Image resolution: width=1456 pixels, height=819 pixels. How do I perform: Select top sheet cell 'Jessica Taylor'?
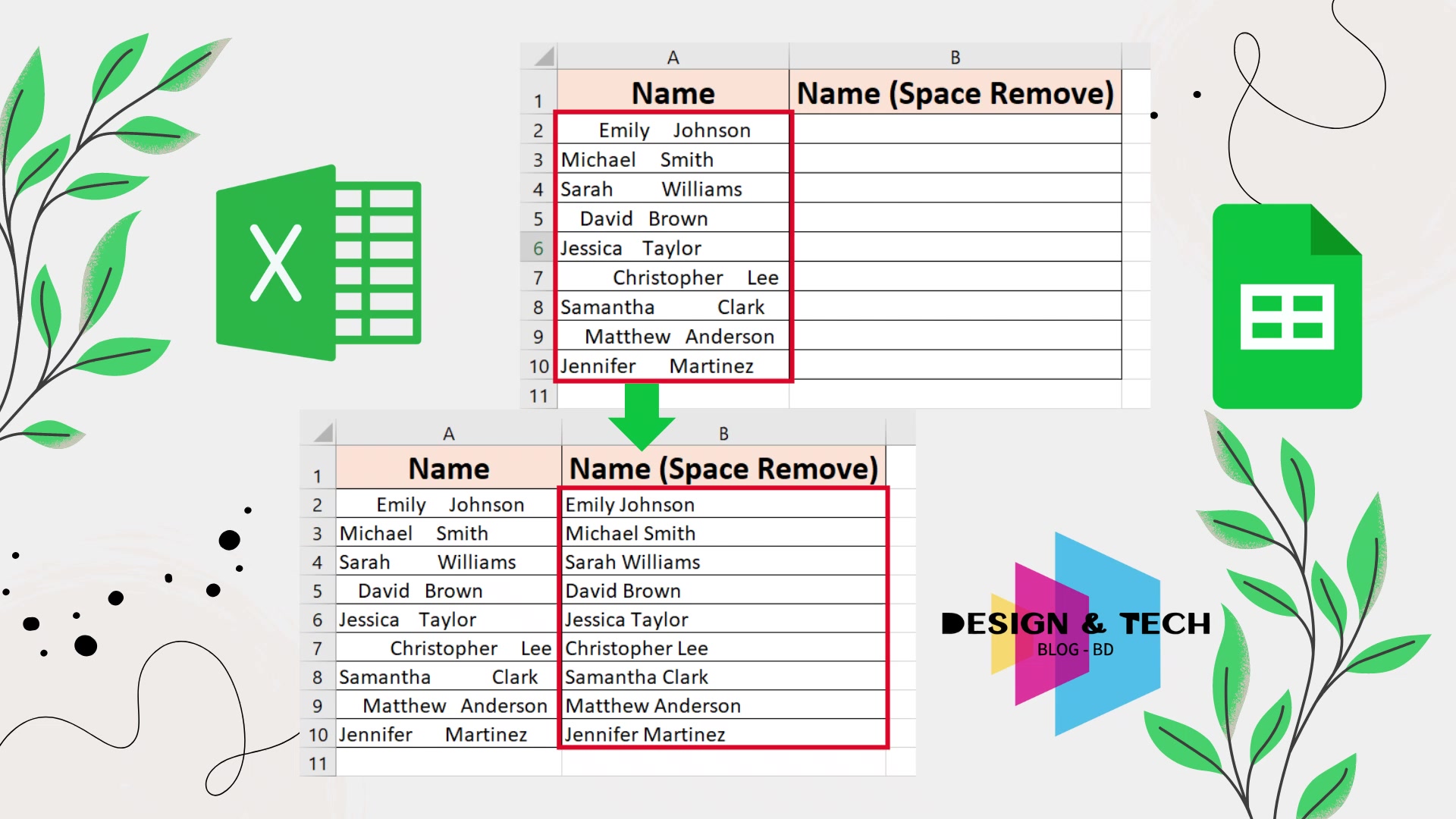[x=673, y=248]
